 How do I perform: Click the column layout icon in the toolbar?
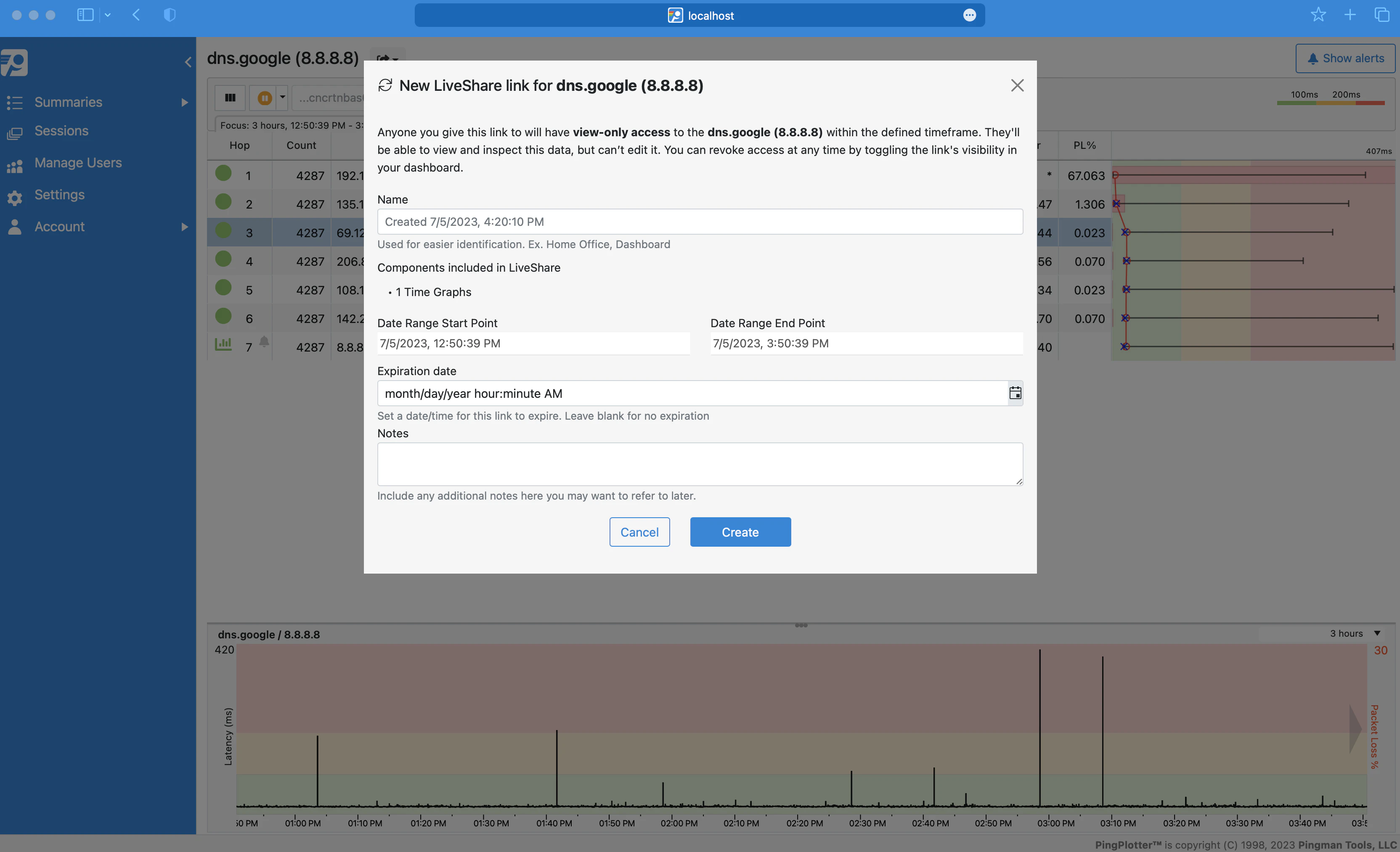230,98
